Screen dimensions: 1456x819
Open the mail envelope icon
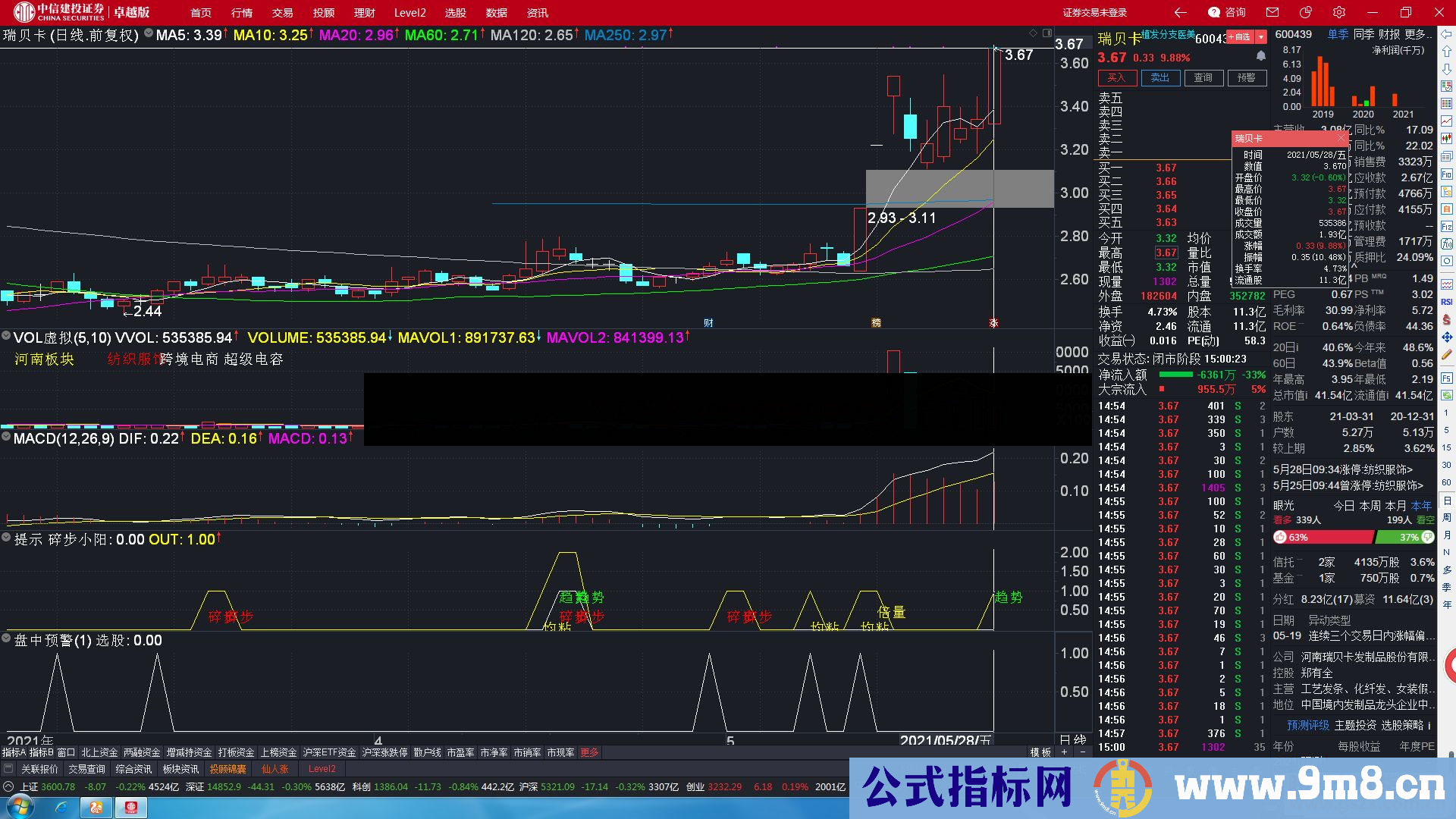pos(1272,13)
